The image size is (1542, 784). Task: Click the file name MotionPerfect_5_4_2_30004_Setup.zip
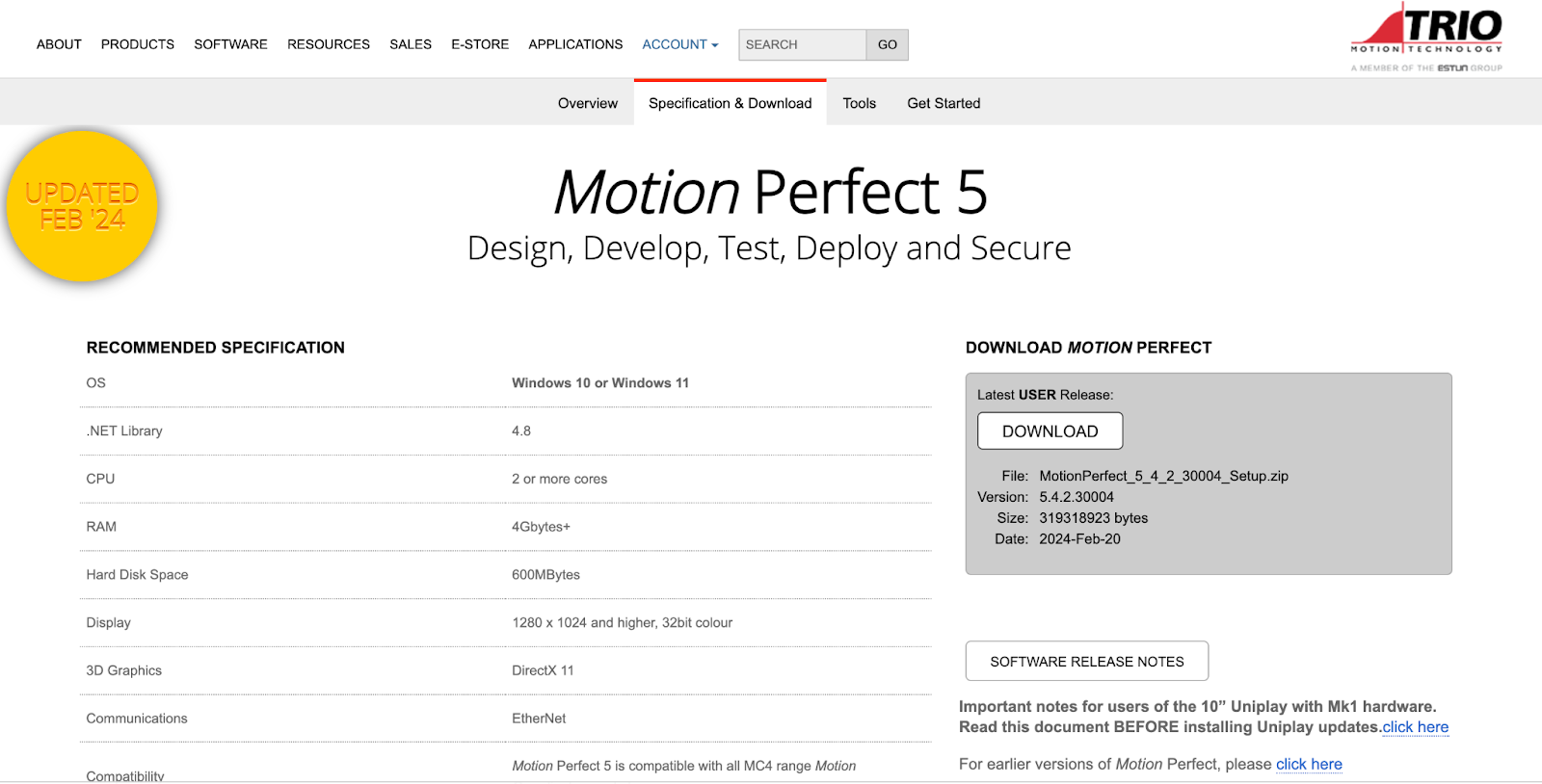point(1163,476)
